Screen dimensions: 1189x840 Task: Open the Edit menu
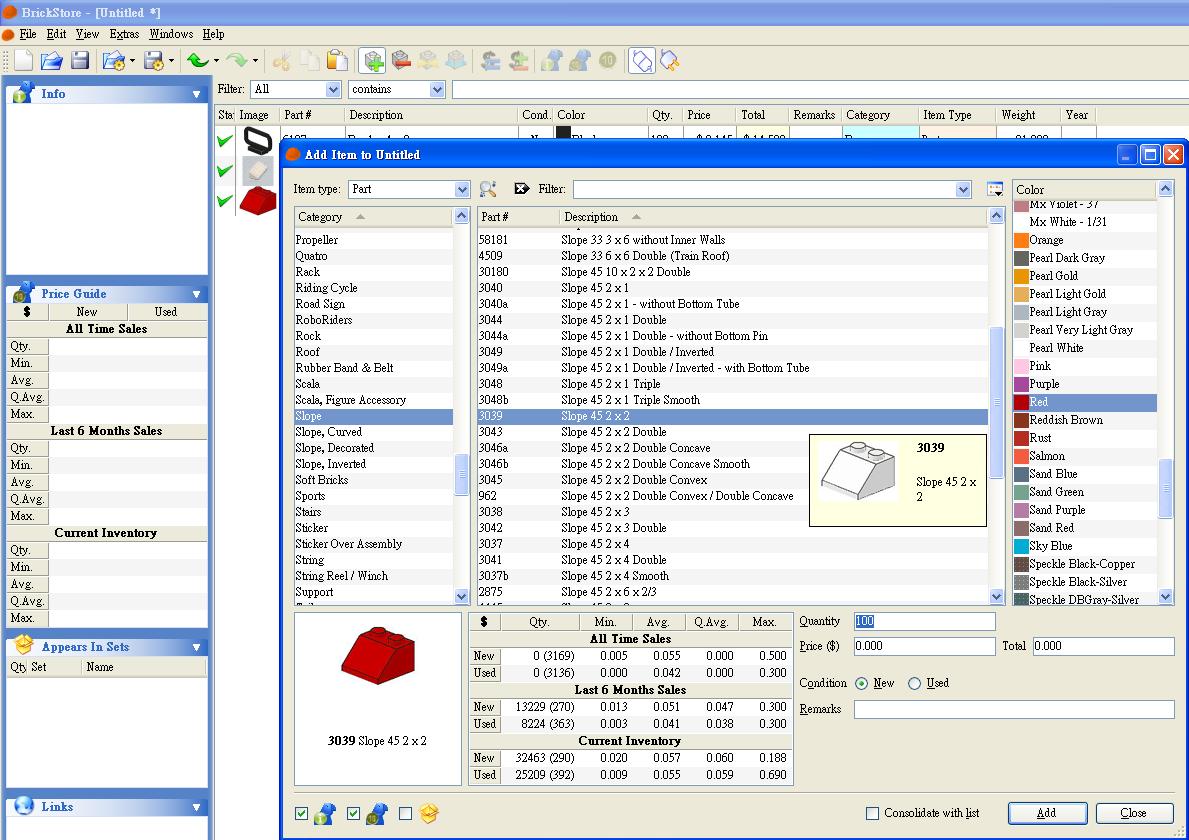click(56, 34)
